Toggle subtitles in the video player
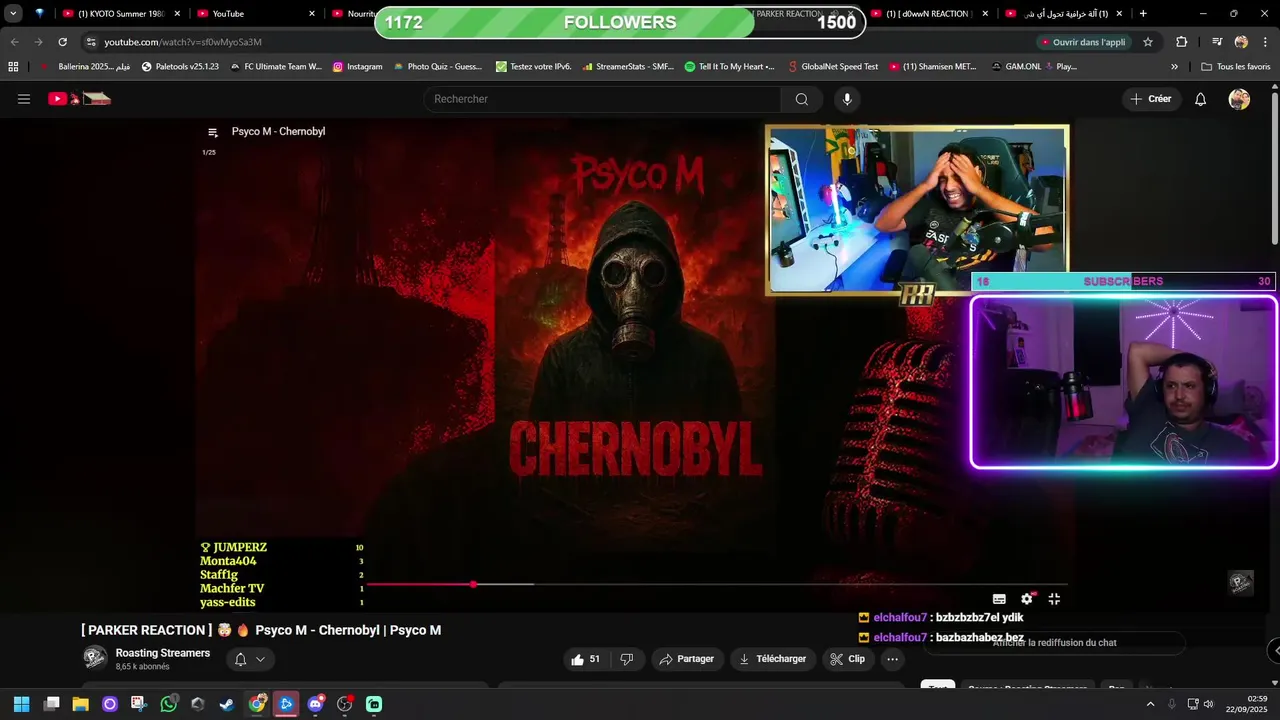This screenshot has height=720, width=1280. pos(998,598)
